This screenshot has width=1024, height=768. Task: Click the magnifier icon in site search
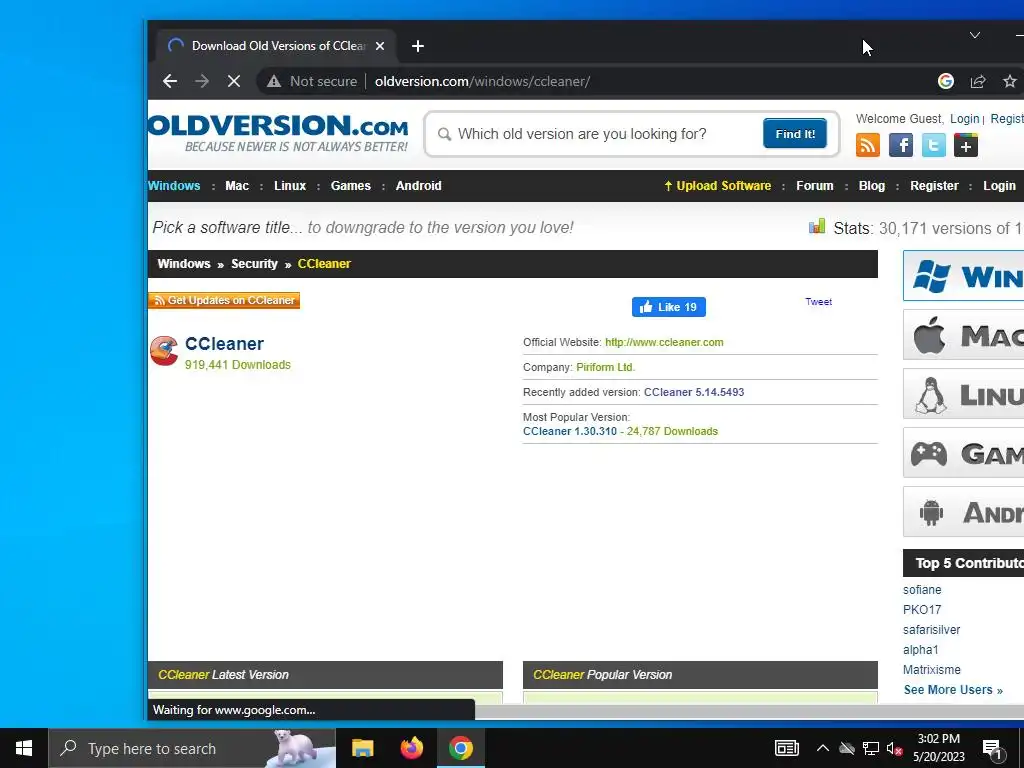coord(445,134)
